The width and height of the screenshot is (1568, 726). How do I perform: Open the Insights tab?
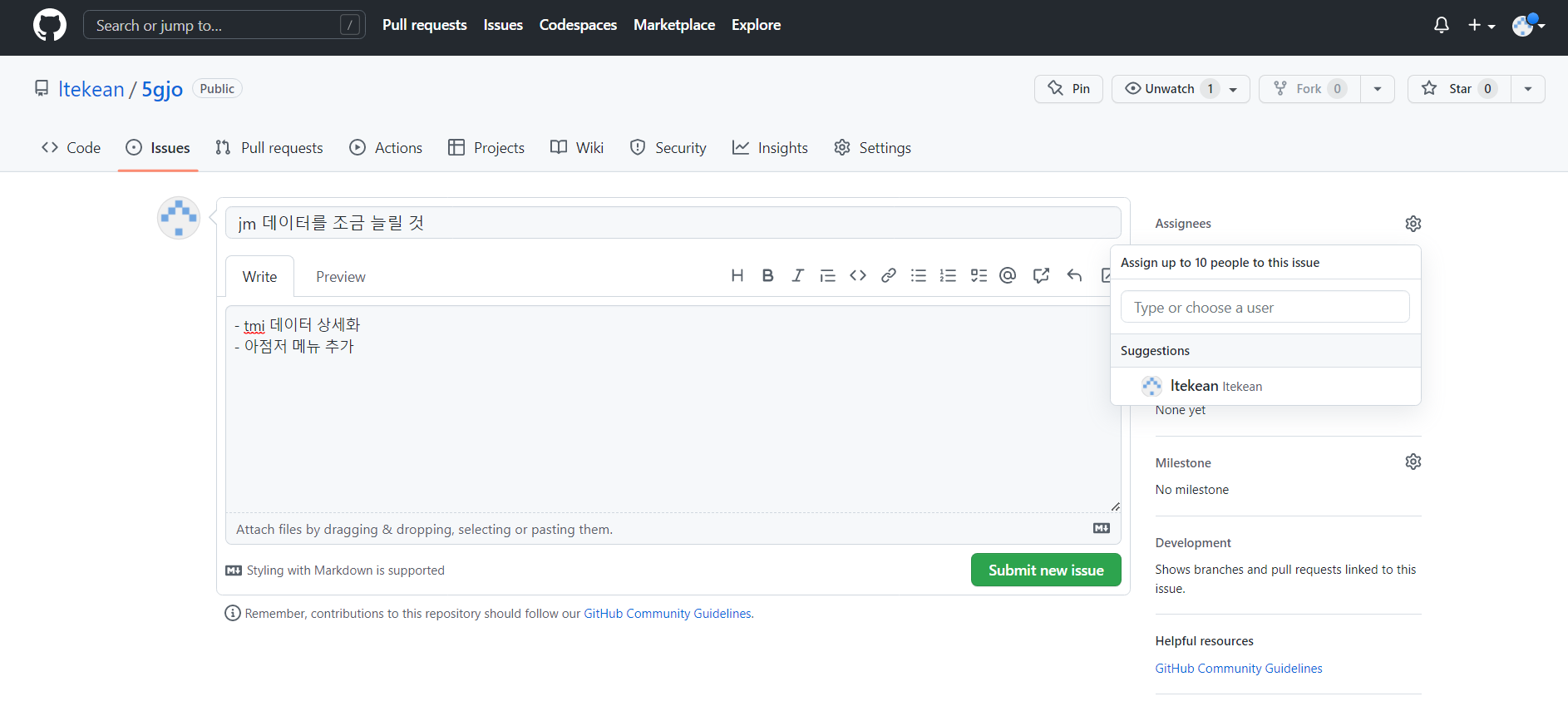[x=770, y=147]
